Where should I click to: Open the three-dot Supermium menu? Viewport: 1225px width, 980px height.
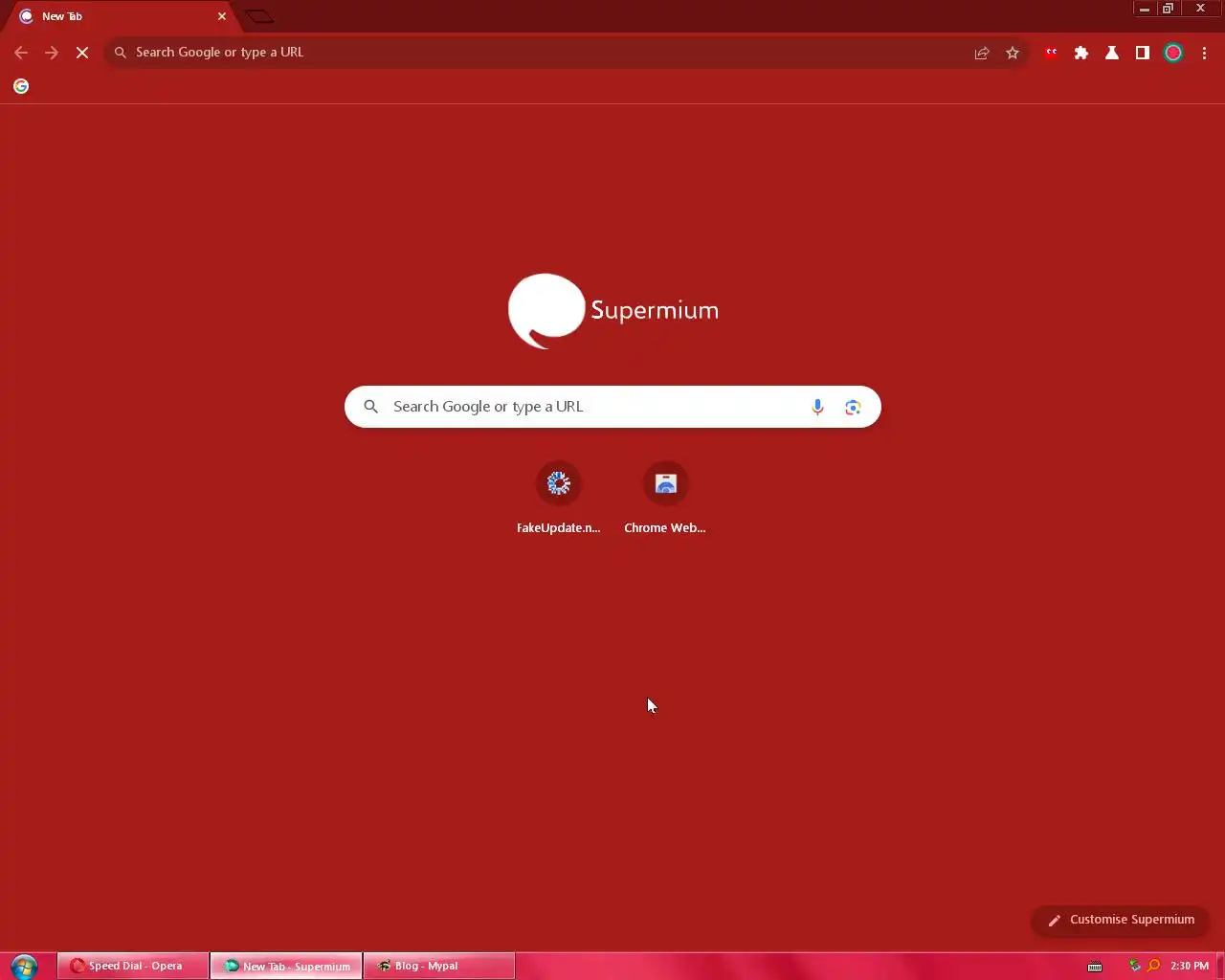click(x=1204, y=53)
